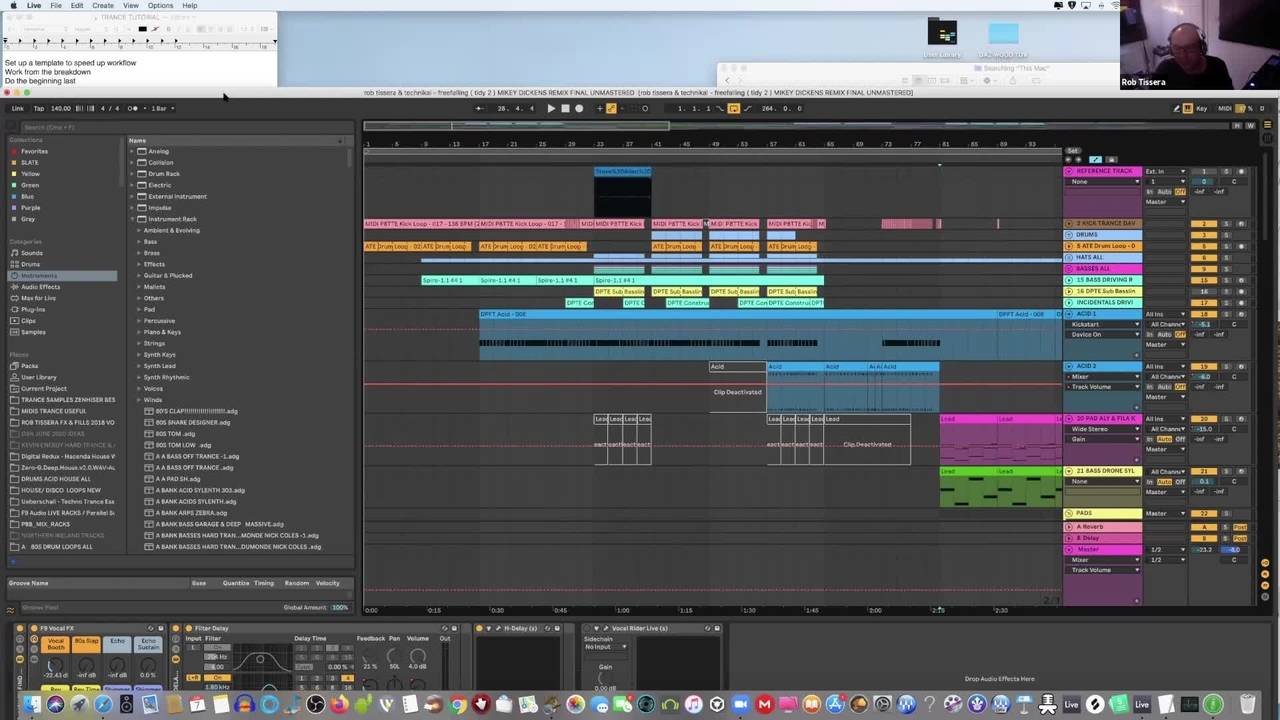Open the Live application menu

[34, 5]
